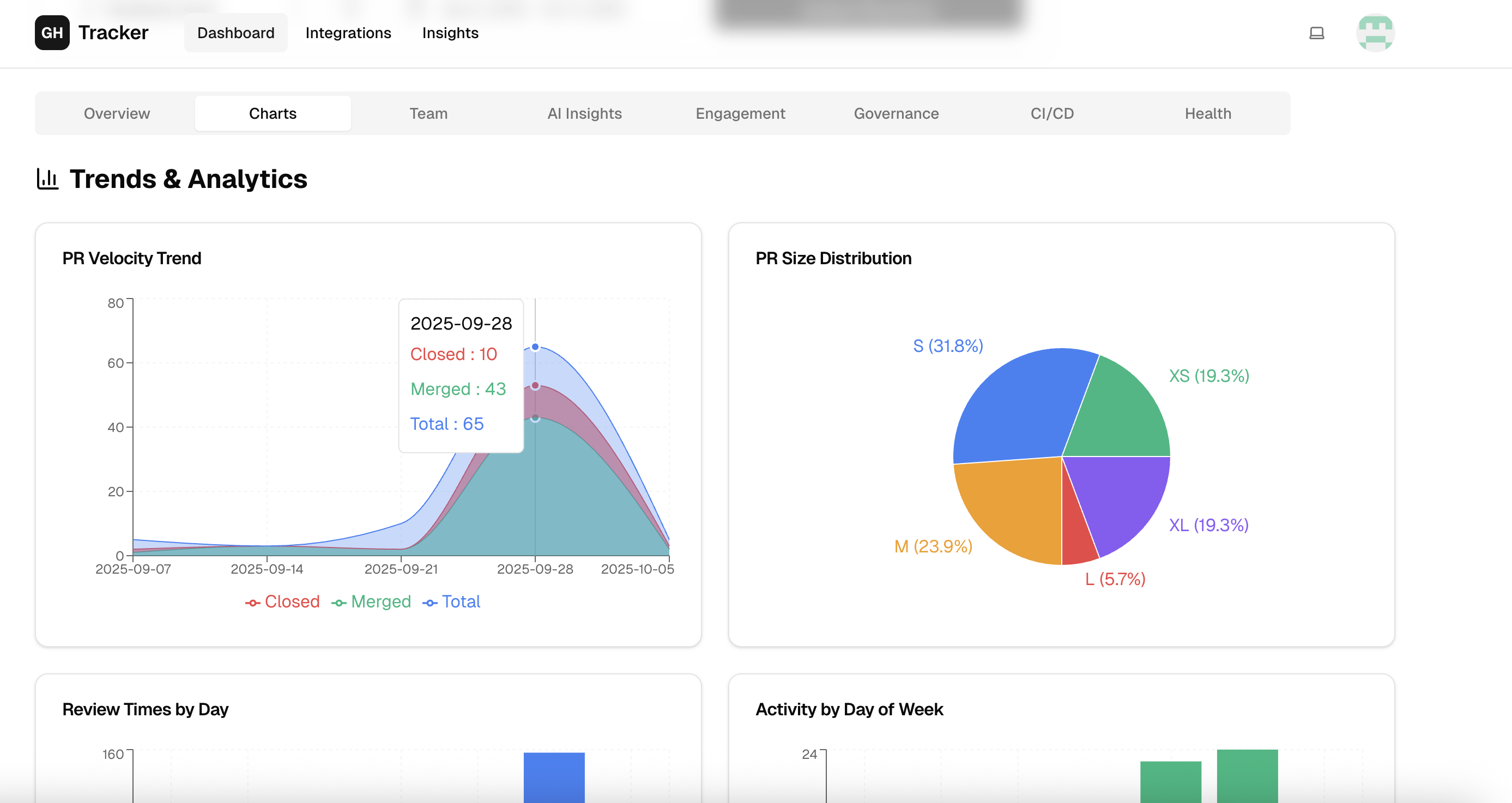The height and width of the screenshot is (803, 1512).
Task: Switch to the Team tab
Action: coord(428,113)
